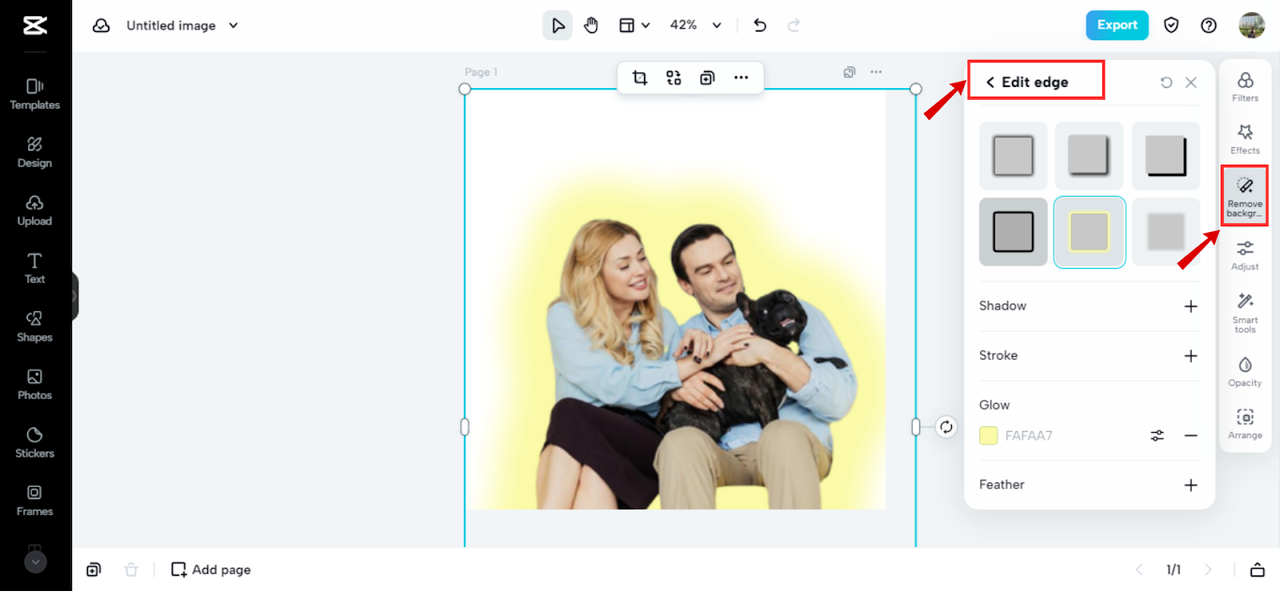The width and height of the screenshot is (1280, 595).
Task: Open the Stickers panel
Action: pos(35,442)
